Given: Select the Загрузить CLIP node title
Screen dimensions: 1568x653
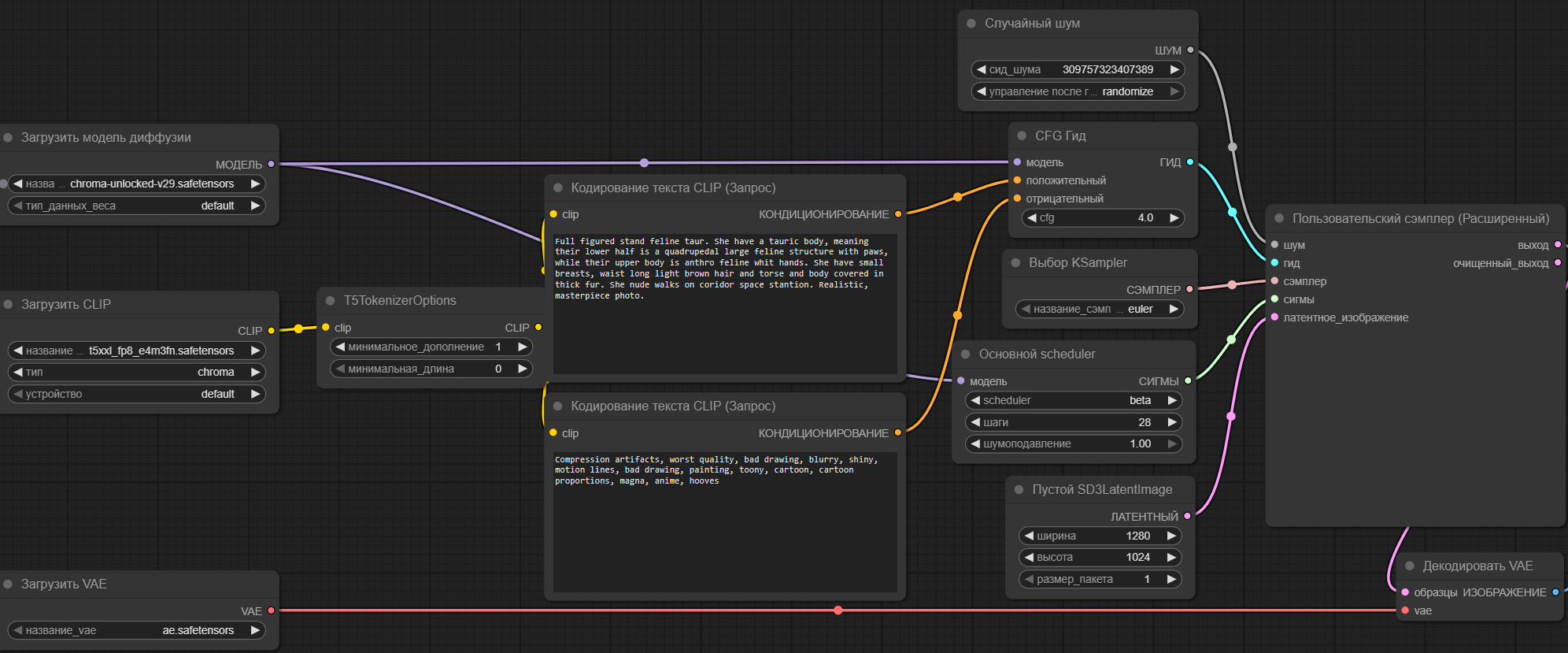Looking at the screenshot, I should click(x=66, y=305).
